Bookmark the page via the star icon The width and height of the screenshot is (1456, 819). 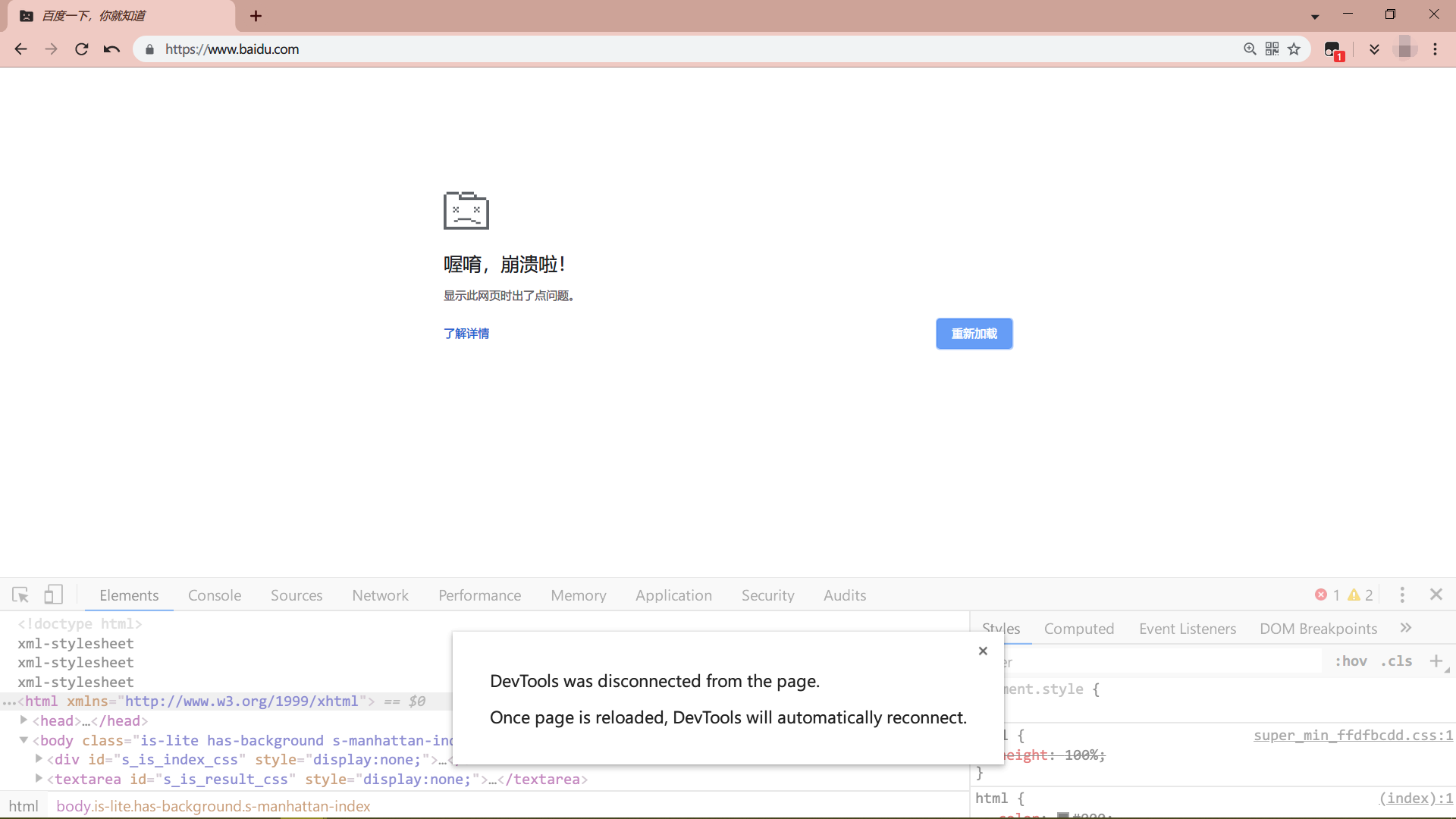(x=1294, y=49)
